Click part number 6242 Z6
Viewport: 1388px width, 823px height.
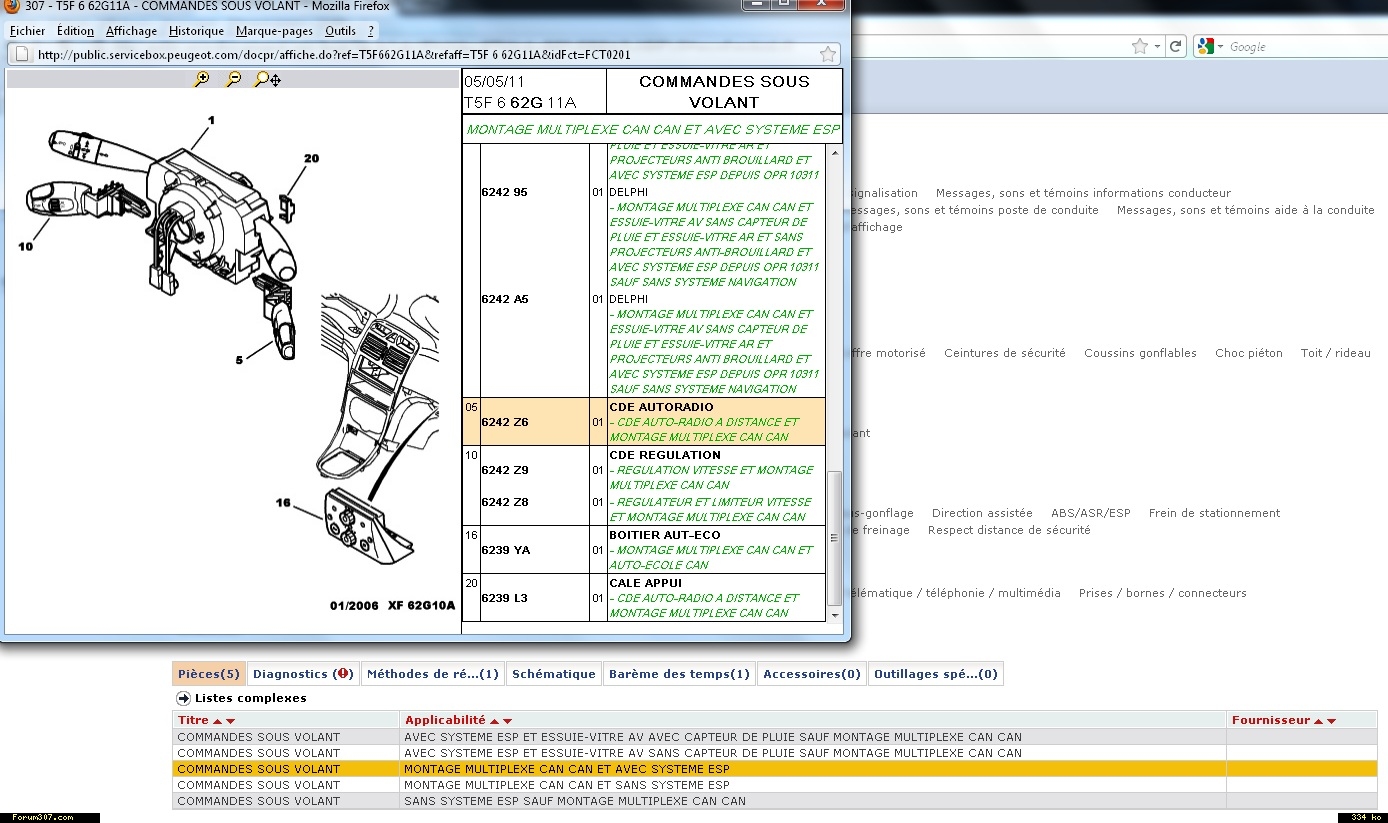coord(504,422)
